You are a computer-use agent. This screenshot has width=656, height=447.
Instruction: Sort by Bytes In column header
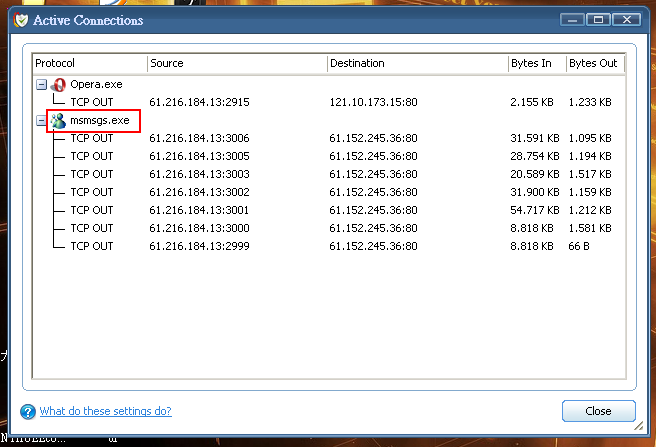537,63
